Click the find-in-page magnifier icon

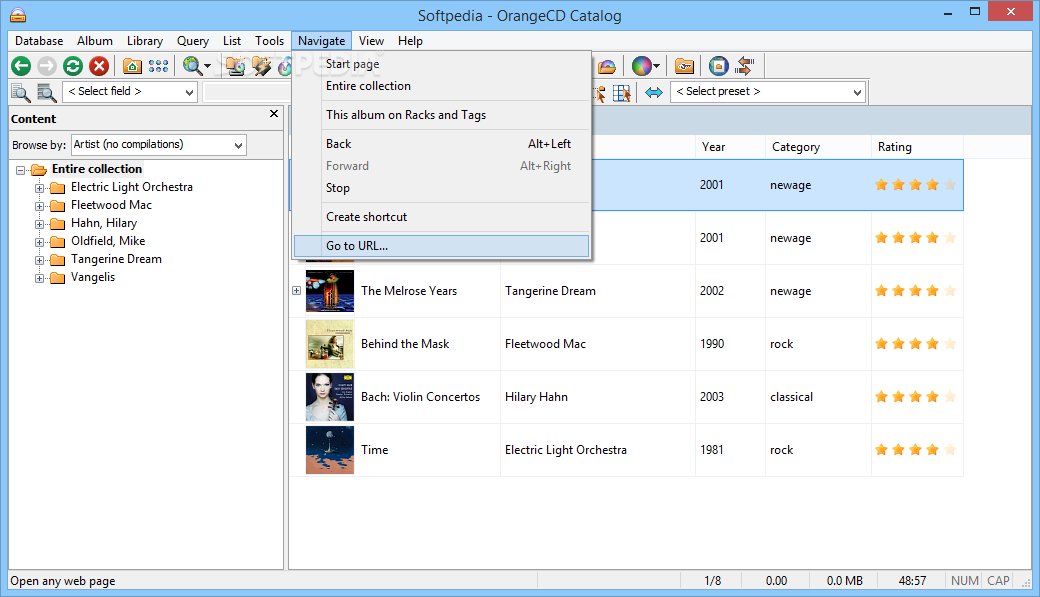[21, 92]
